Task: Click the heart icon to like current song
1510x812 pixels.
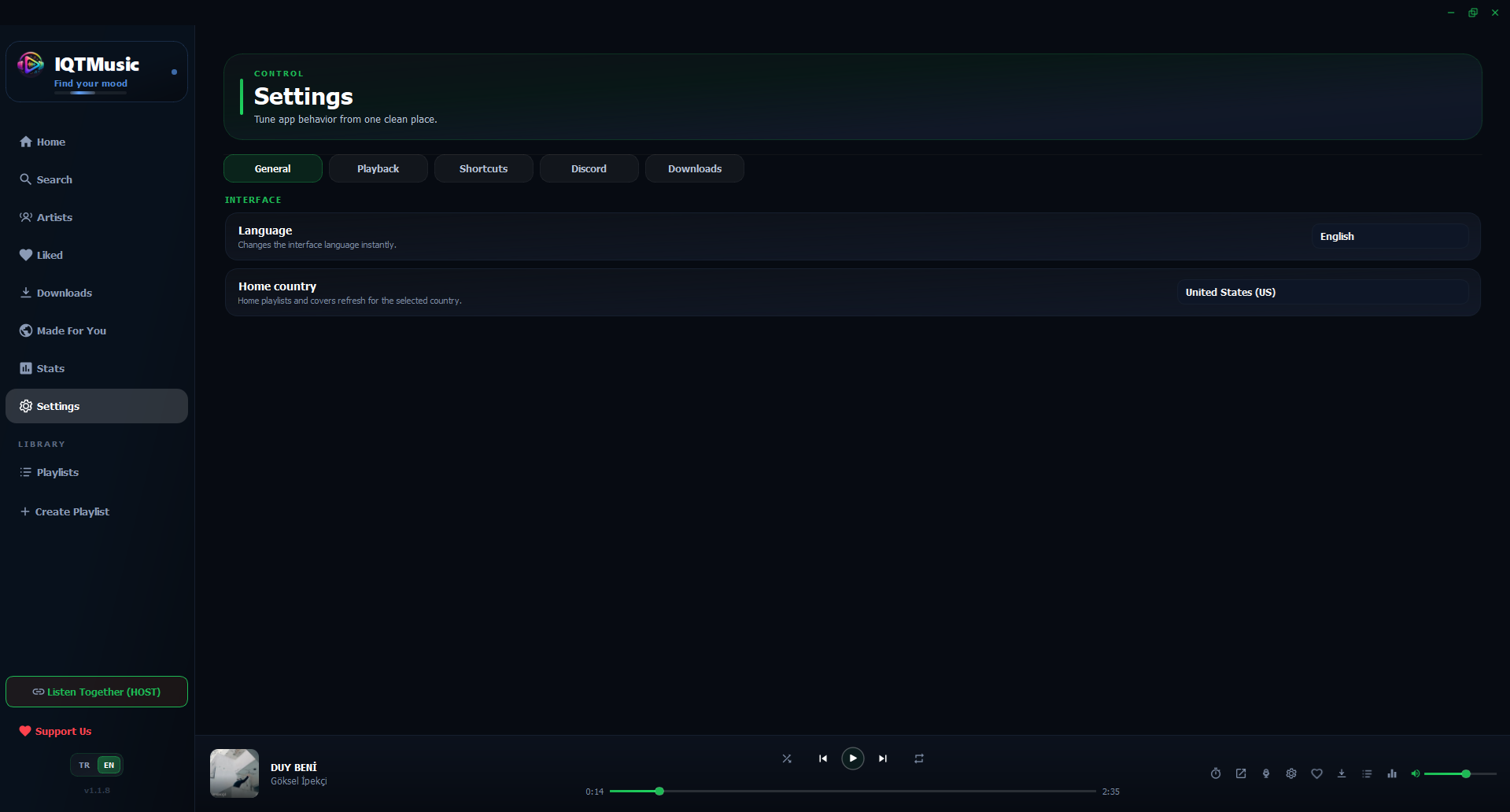Action: click(1316, 773)
